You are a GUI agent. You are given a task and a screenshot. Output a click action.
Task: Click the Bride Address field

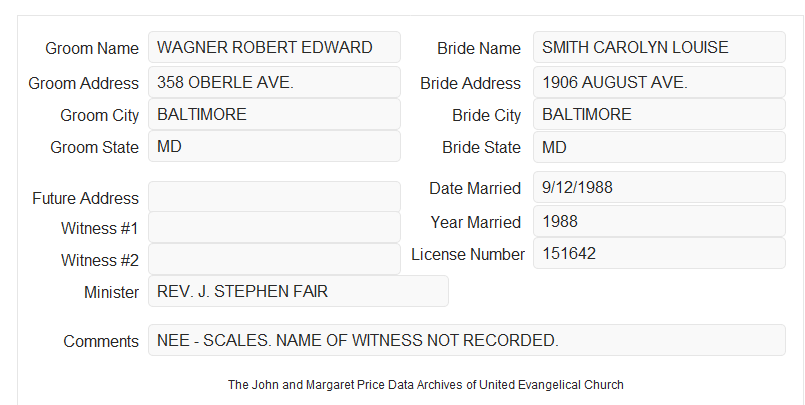click(x=659, y=82)
